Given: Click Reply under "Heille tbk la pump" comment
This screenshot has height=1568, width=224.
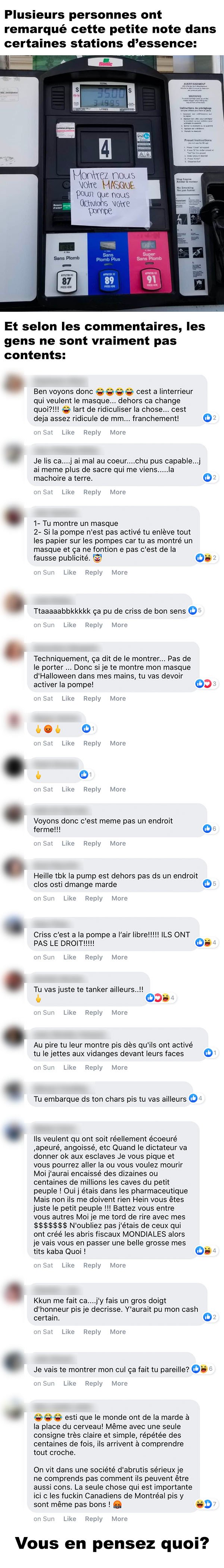Looking at the screenshot, I should [94, 899].
